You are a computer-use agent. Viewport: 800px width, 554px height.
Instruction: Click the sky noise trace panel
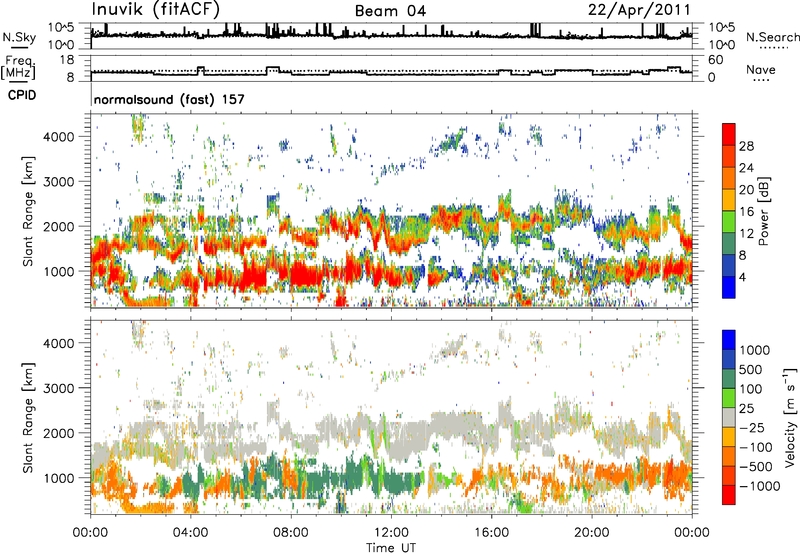point(391,36)
